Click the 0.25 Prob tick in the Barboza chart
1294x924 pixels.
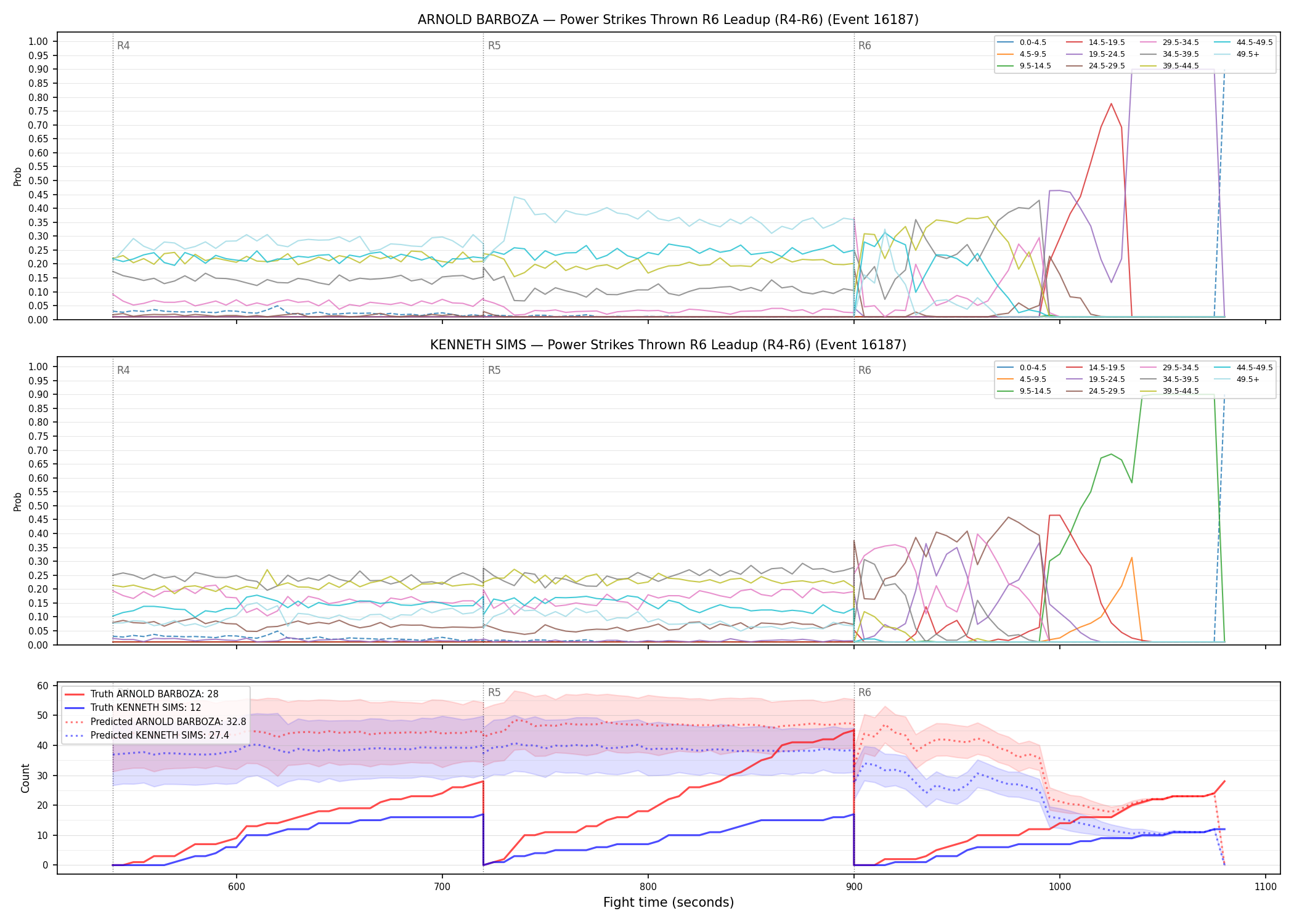coord(38,250)
